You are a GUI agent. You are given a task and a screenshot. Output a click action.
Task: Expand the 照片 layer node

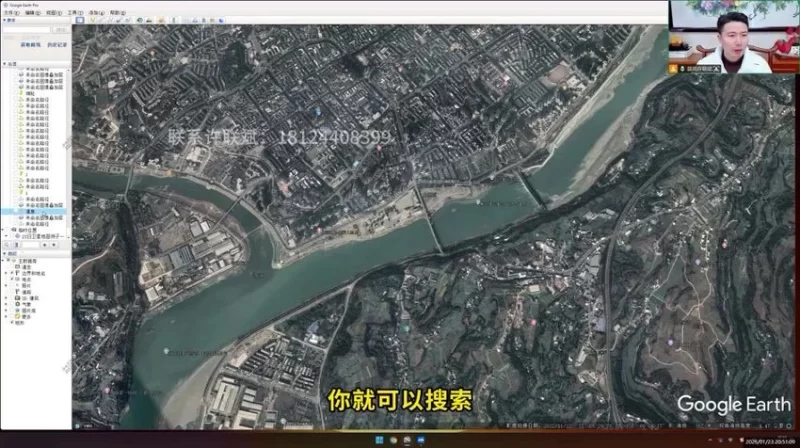[6, 285]
